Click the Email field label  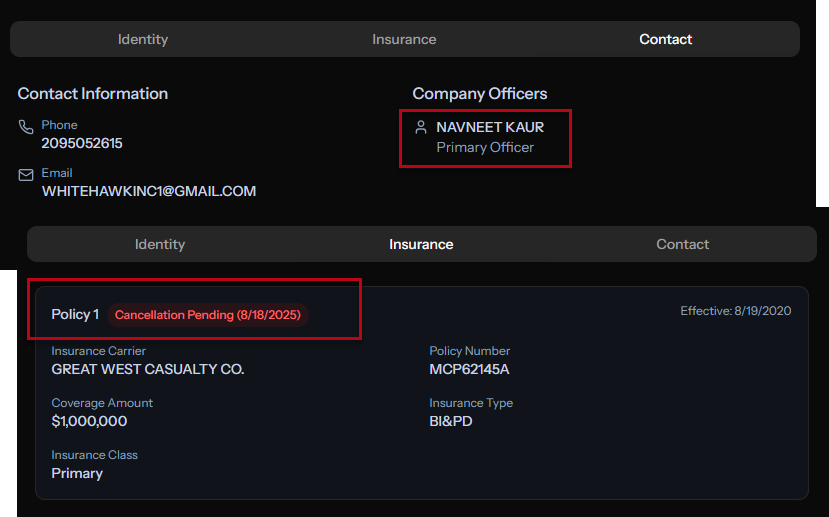pyautogui.click(x=57, y=173)
